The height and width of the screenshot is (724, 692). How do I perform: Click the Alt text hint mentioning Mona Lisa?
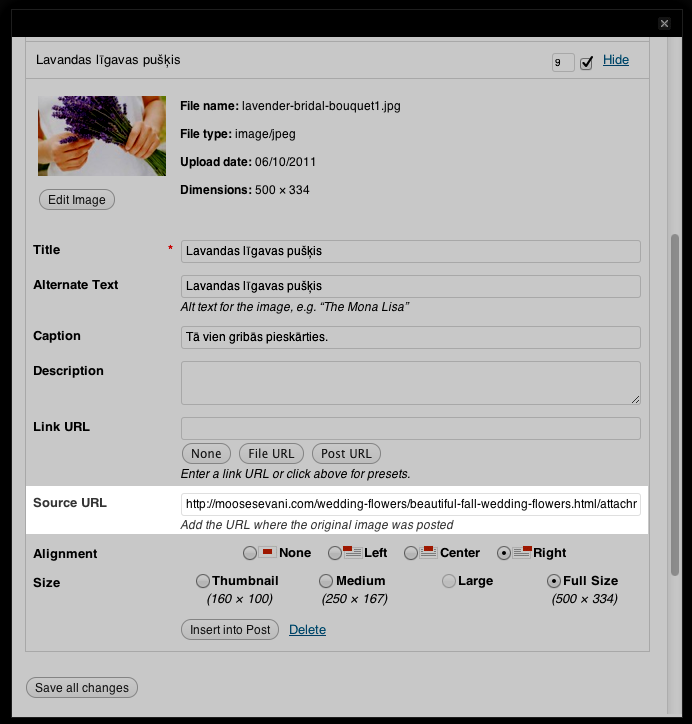click(x=295, y=307)
